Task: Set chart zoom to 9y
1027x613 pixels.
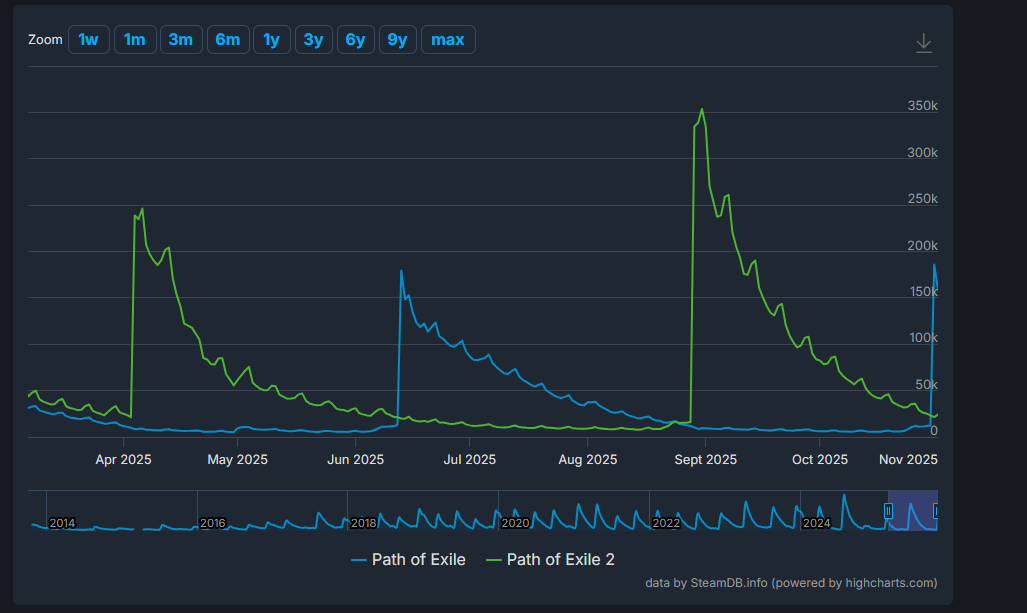Action: pyautogui.click(x=398, y=40)
